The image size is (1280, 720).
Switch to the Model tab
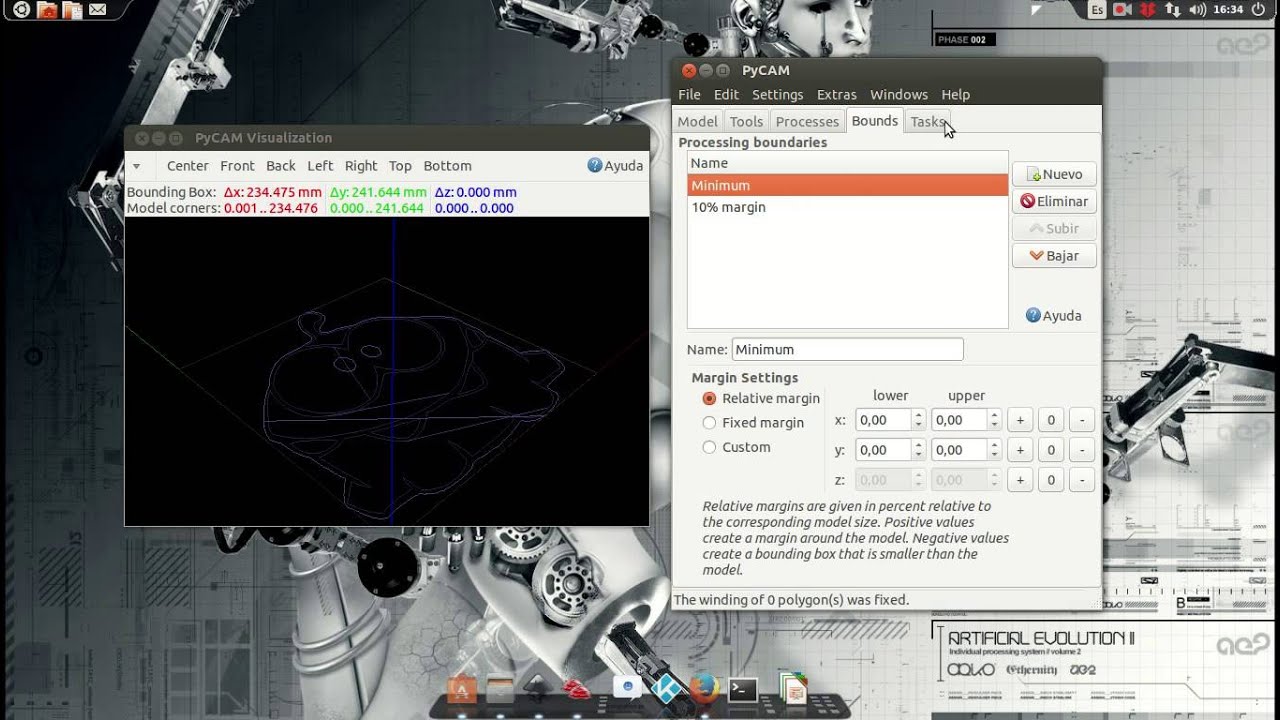tap(697, 121)
